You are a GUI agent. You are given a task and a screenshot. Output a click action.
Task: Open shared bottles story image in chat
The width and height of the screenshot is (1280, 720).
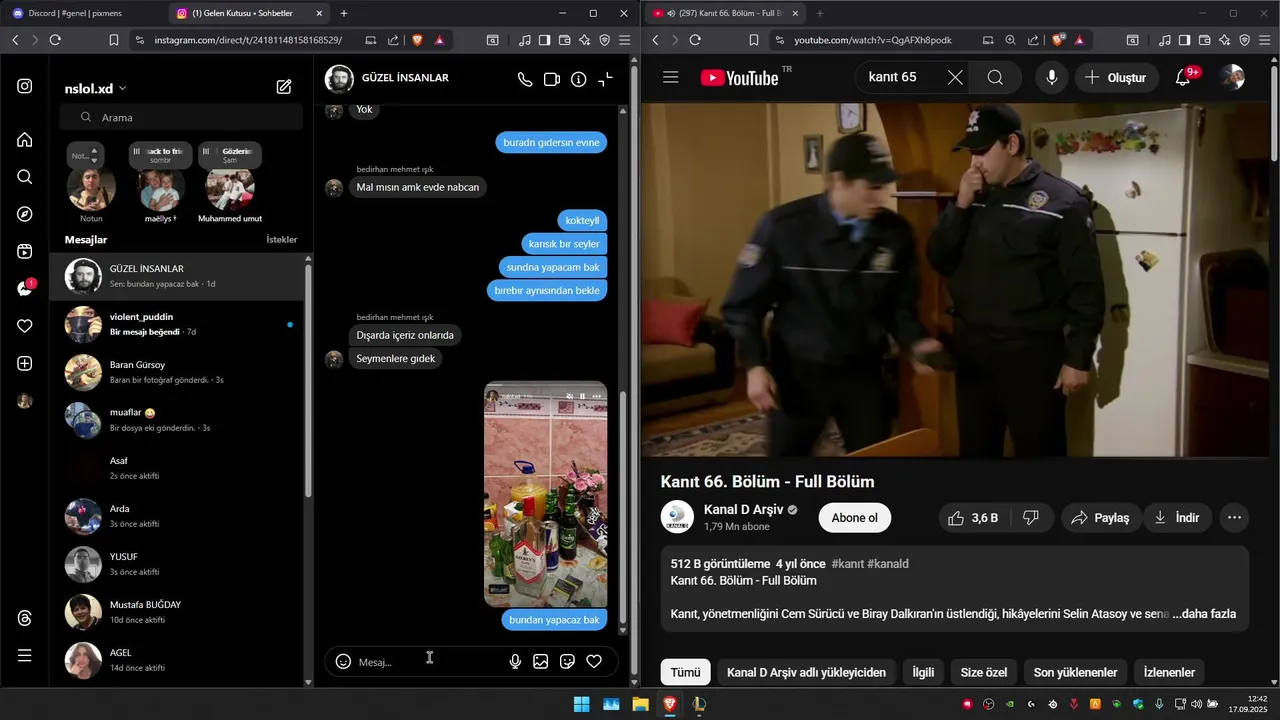tap(545, 494)
